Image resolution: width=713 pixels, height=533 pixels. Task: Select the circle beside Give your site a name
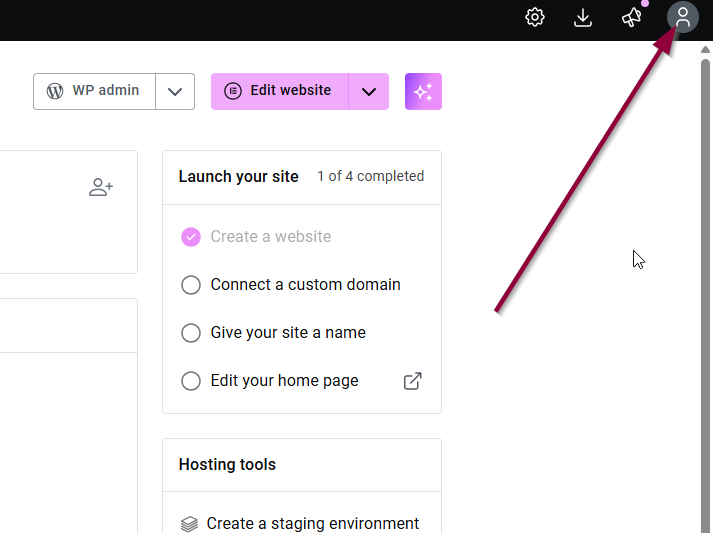click(x=191, y=333)
